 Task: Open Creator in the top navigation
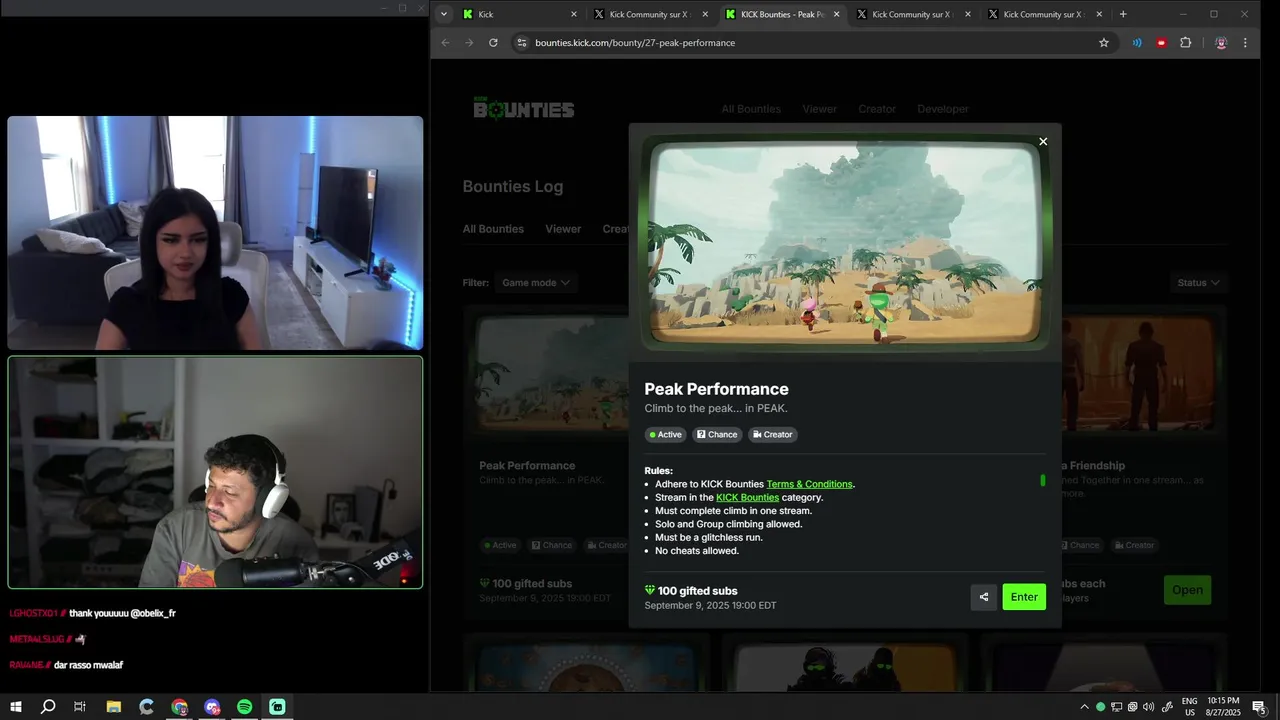click(x=877, y=109)
